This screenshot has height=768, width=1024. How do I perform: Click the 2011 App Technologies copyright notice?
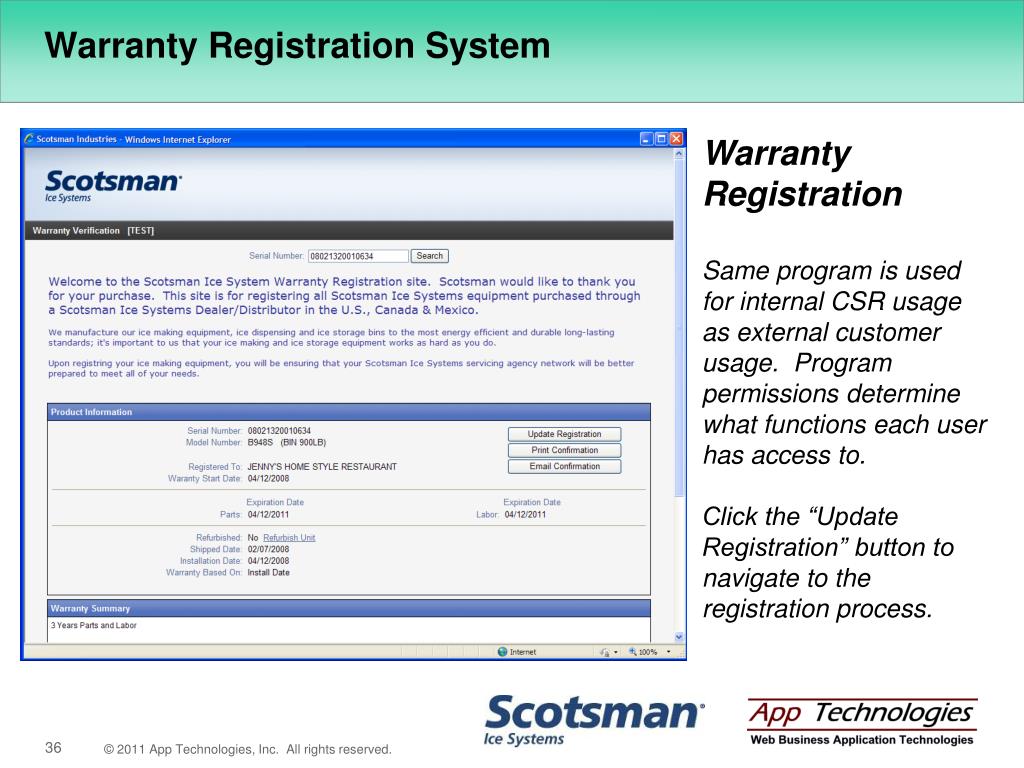coord(248,749)
